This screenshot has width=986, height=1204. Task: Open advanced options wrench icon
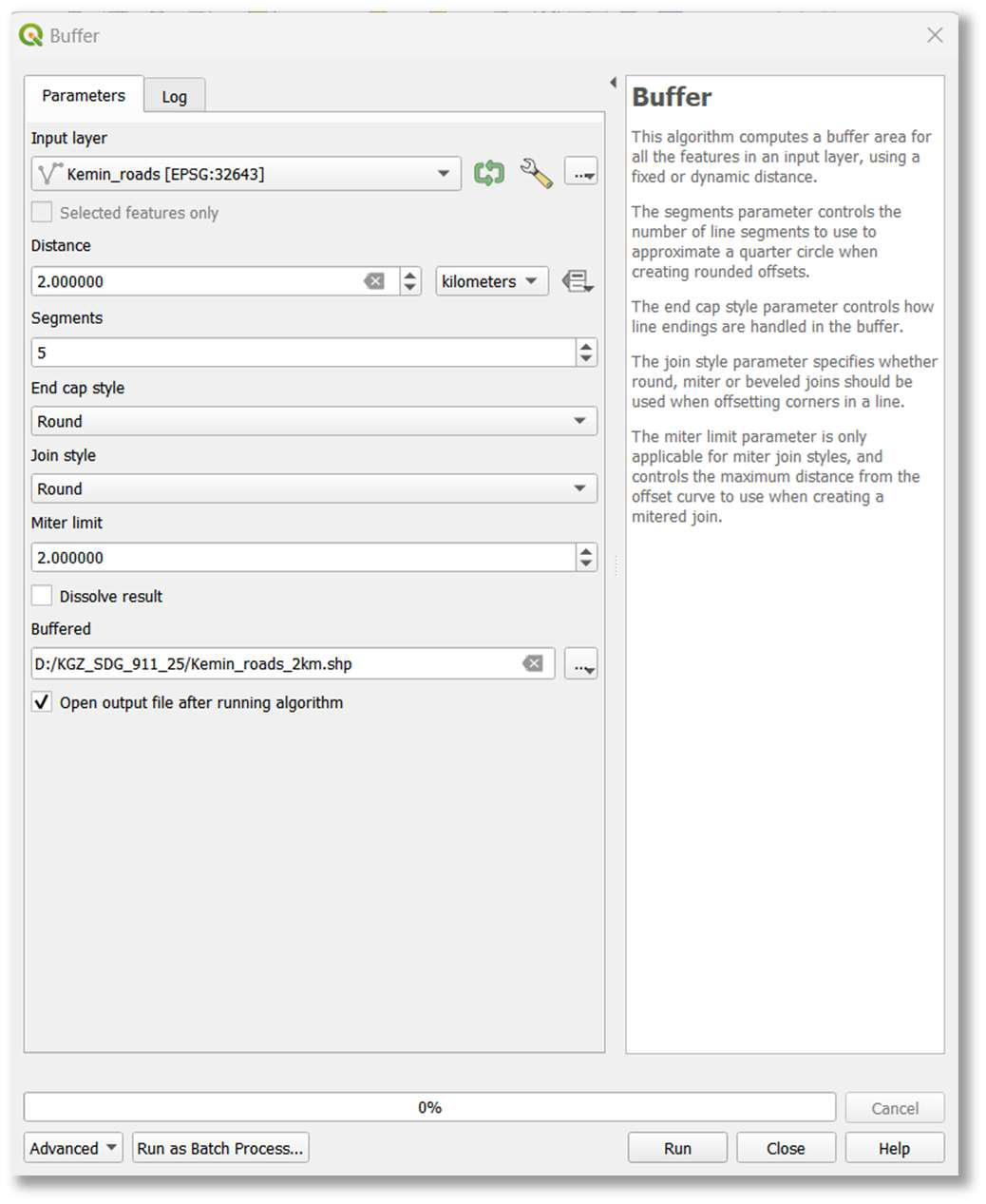[x=536, y=173]
